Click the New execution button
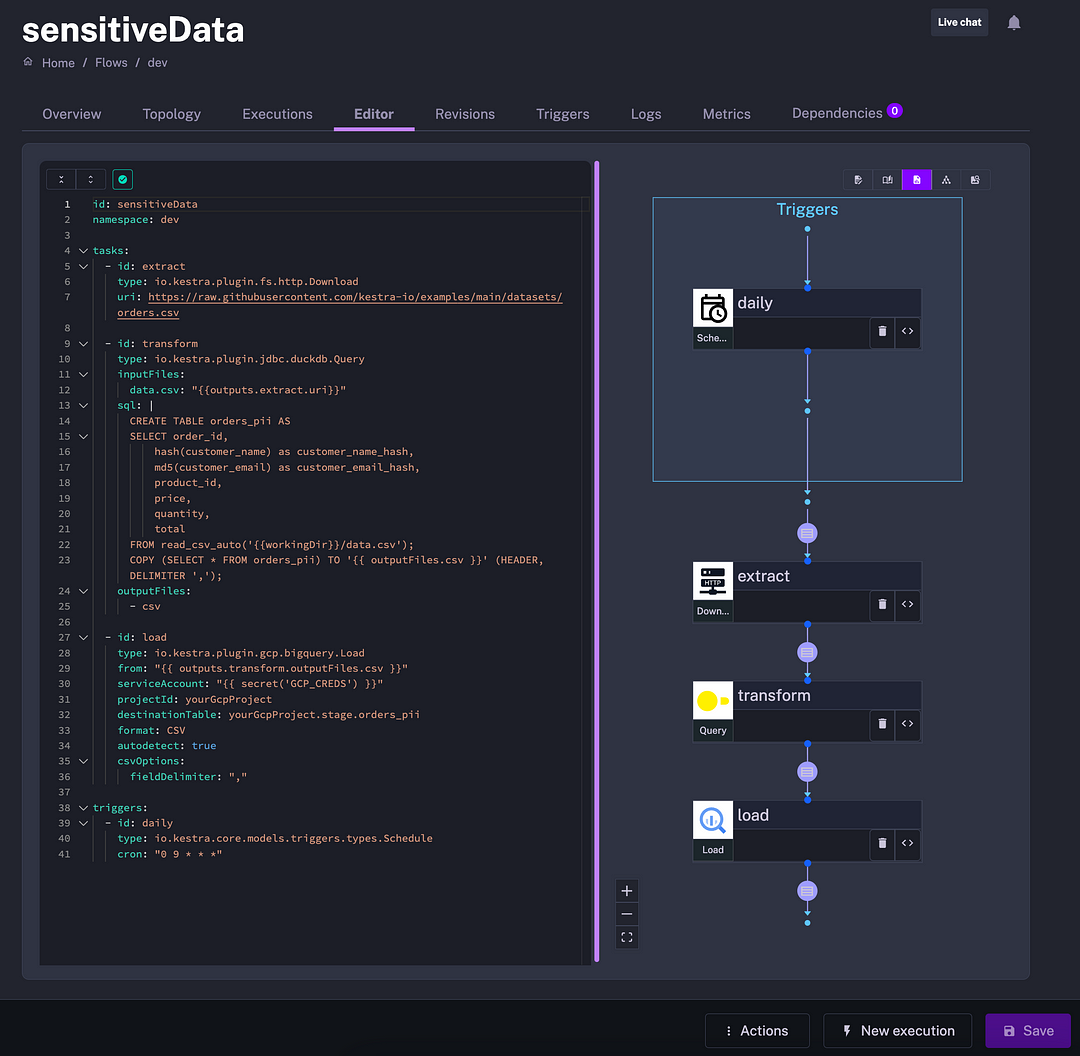This screenshot has height=1056, width=1080. tap(898, 1031)
